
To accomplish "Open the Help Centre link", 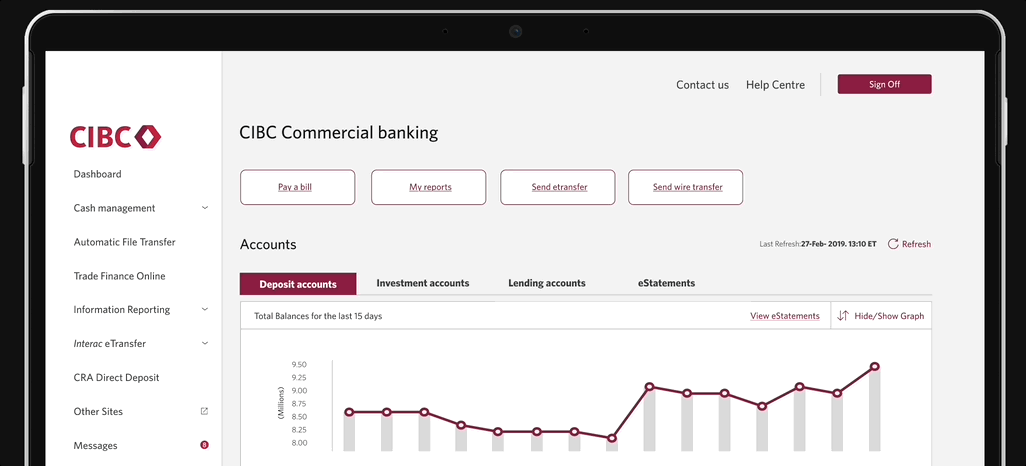I will coord(775,85).
